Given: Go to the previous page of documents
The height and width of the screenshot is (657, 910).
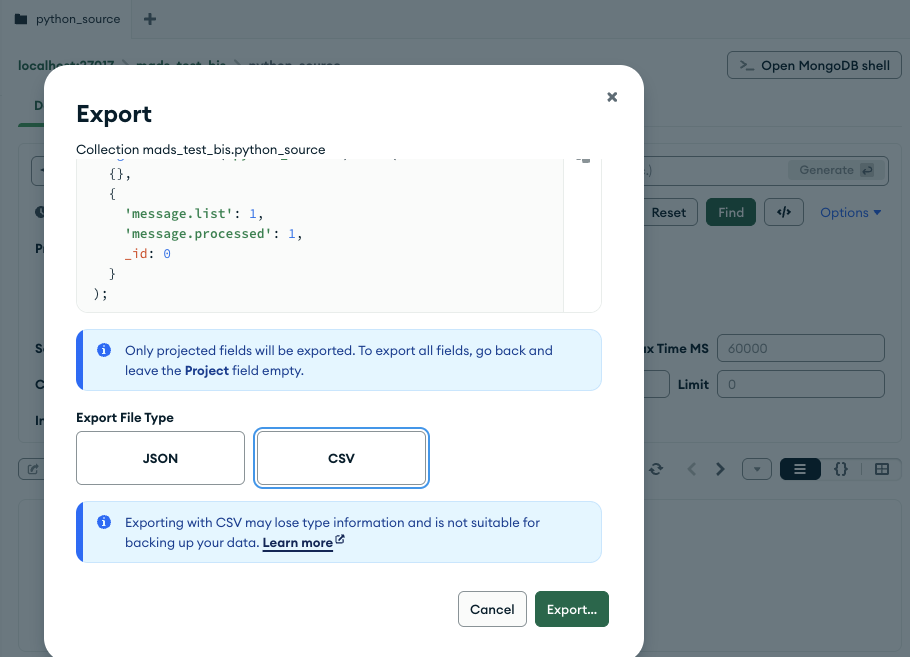Looking at the screenshot, I should tap(691, 469).
